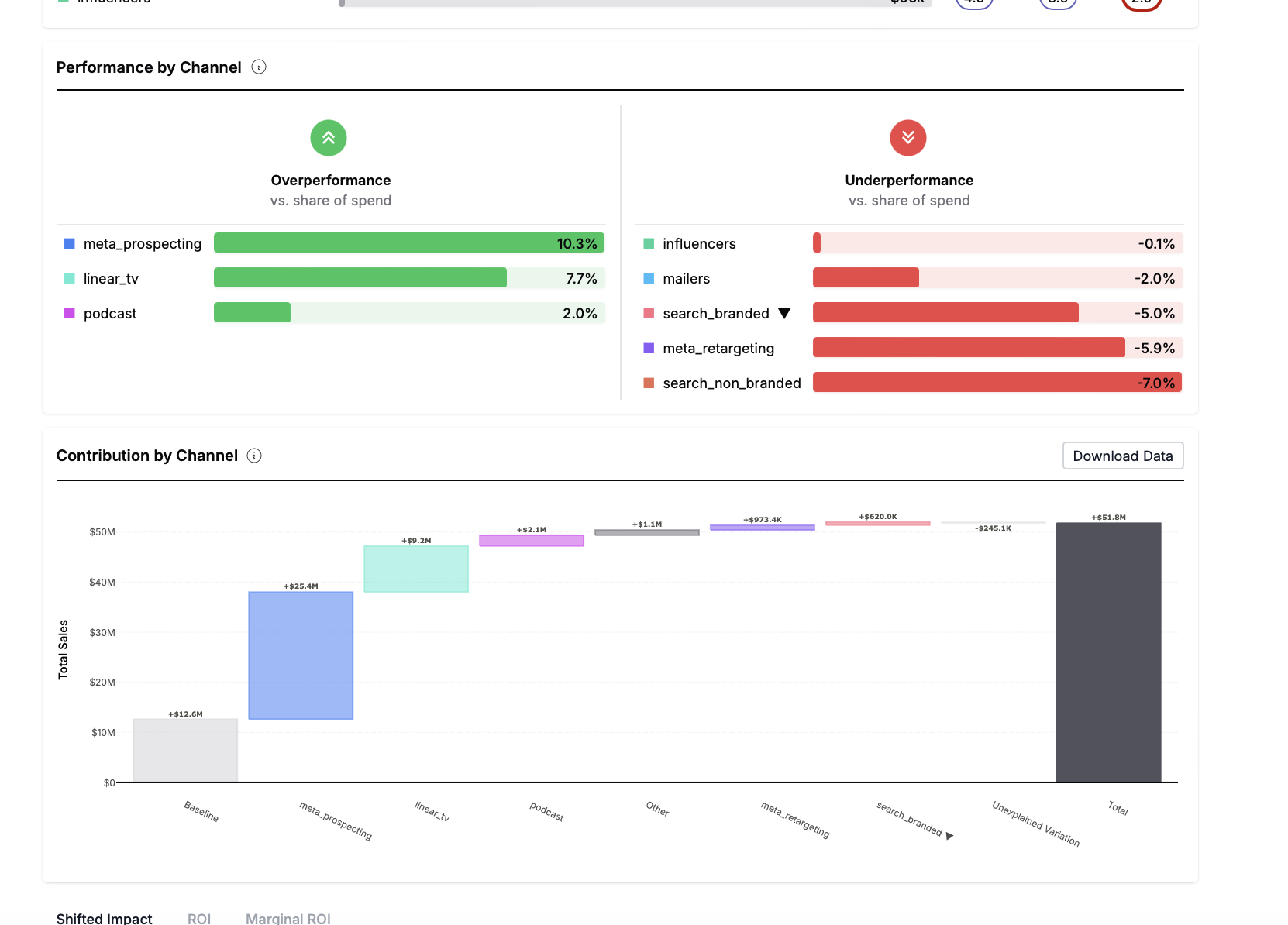Click the gray Baseline bar
This screenshot has height=925, width=1288.
point(185,750)
